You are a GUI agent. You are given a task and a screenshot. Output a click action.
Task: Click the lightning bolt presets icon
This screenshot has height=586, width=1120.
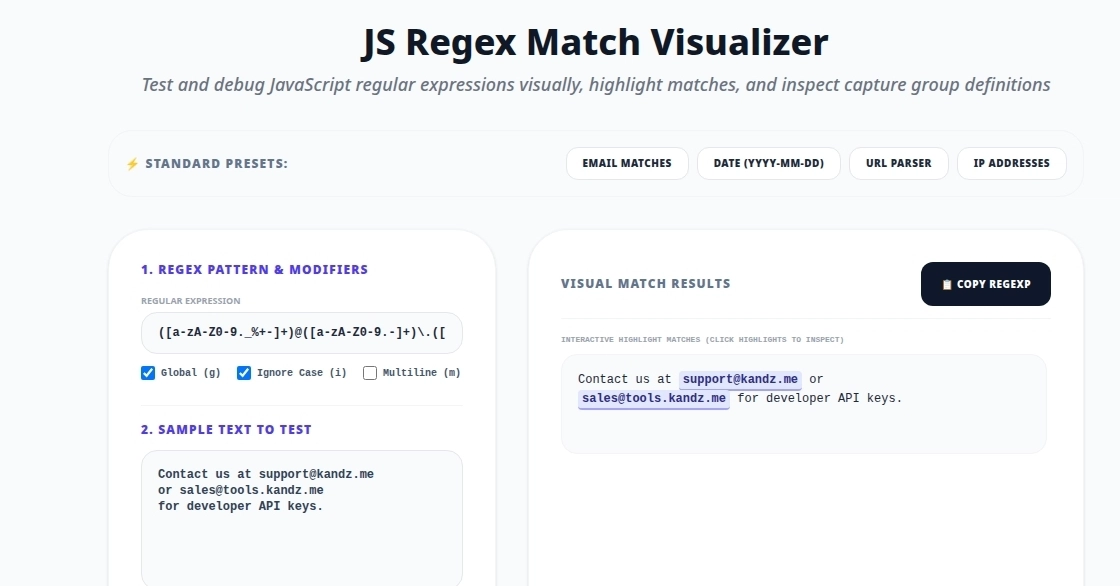[132, 164]
